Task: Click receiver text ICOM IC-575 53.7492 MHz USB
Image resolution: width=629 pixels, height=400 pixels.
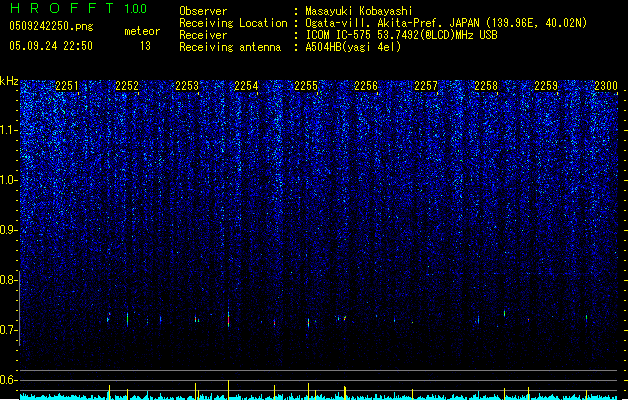Action: coord(402,35)
